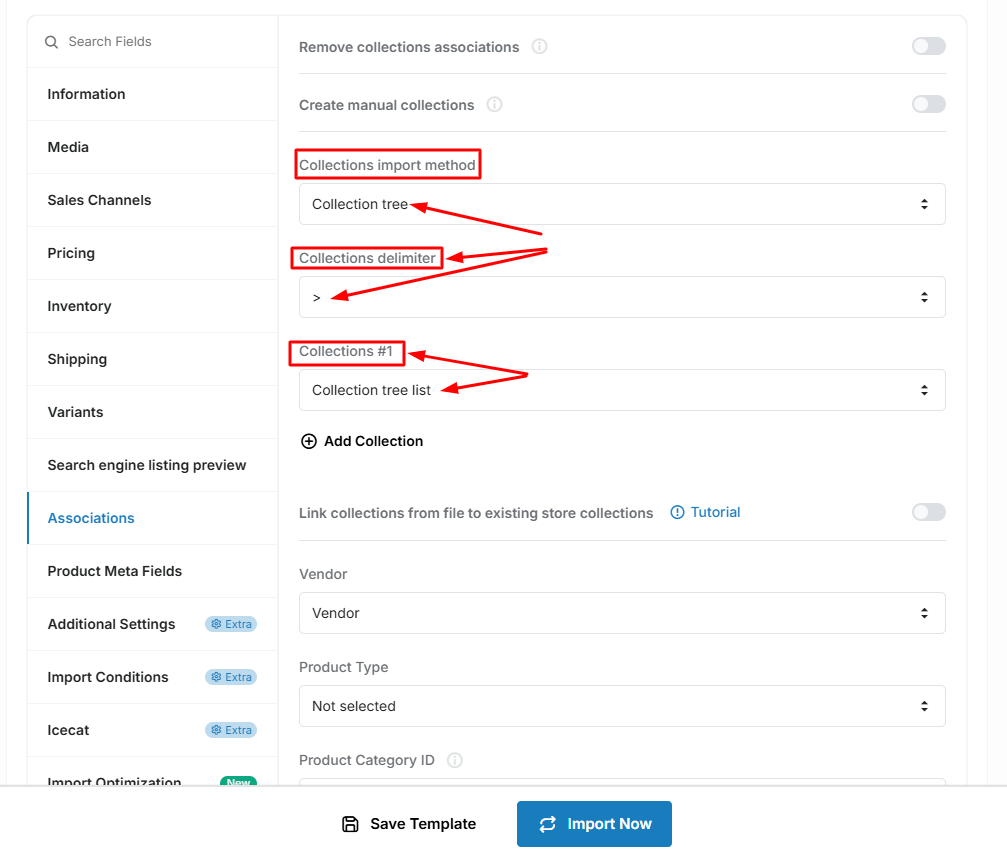This screenshot has height=853, width=1007.
Task: Switch to Inventory section
Action: (x=152, y=306)
